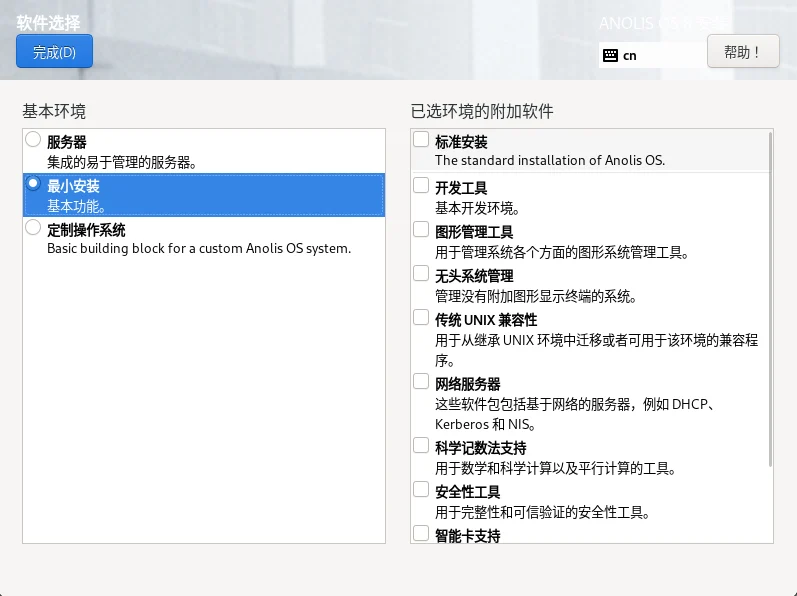Click 'Basic building block for a custom Anolis OS system.'
797x596 pixels.
tap(199, 248)
